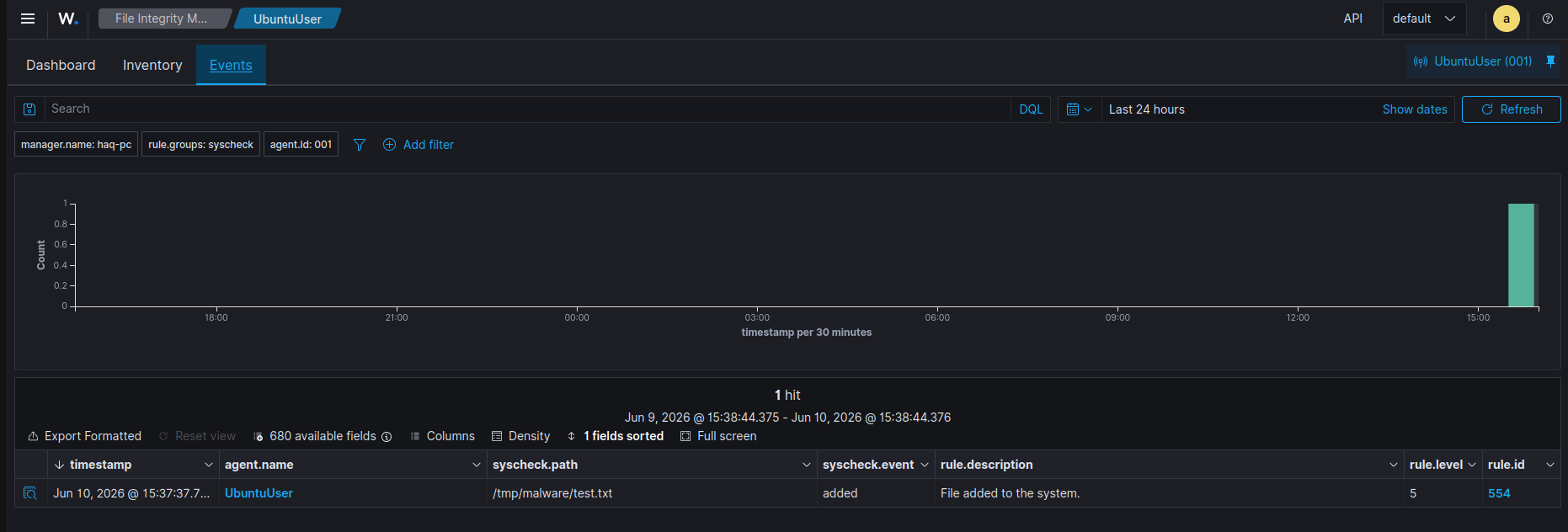Open the Inventory tab
The width and height of the screenshot is (1568, 532).
[x=152, y=65]
